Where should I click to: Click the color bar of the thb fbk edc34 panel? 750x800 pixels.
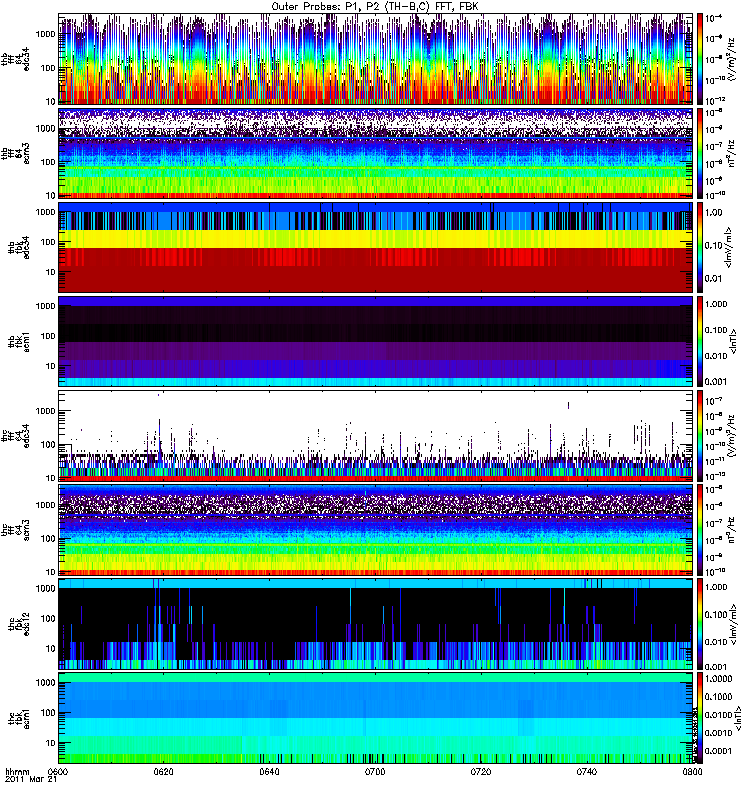700,247
